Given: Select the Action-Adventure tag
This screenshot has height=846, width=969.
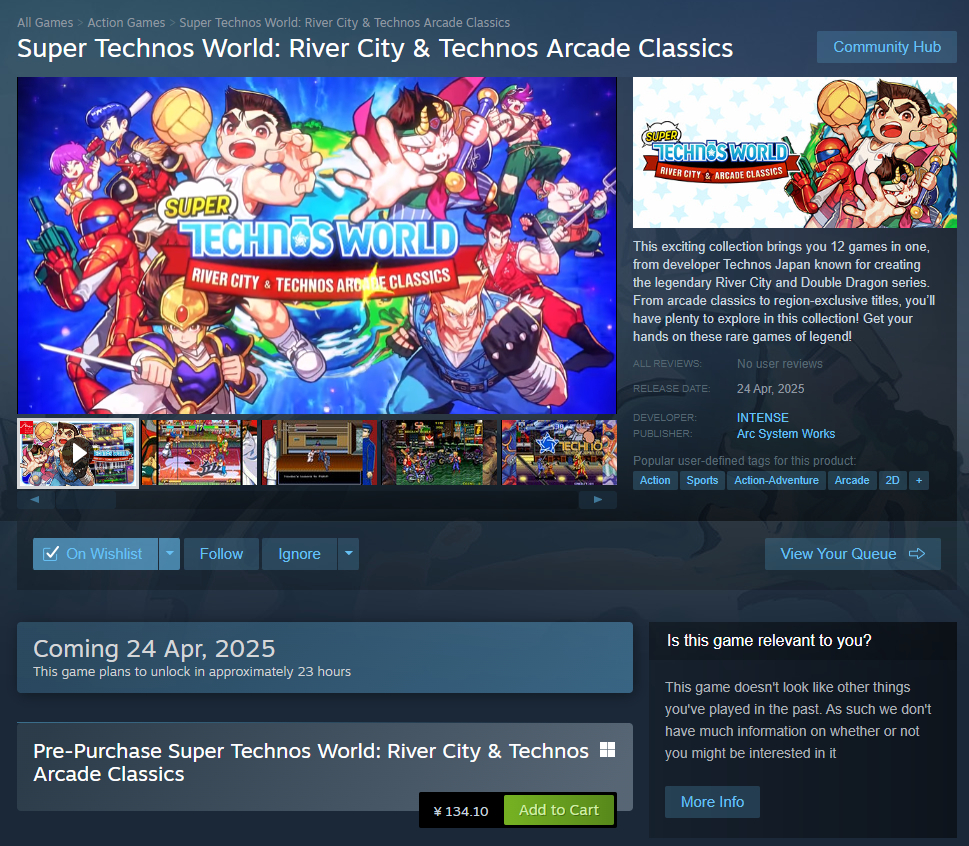Looking at the screenshot, I should [776, 480].
